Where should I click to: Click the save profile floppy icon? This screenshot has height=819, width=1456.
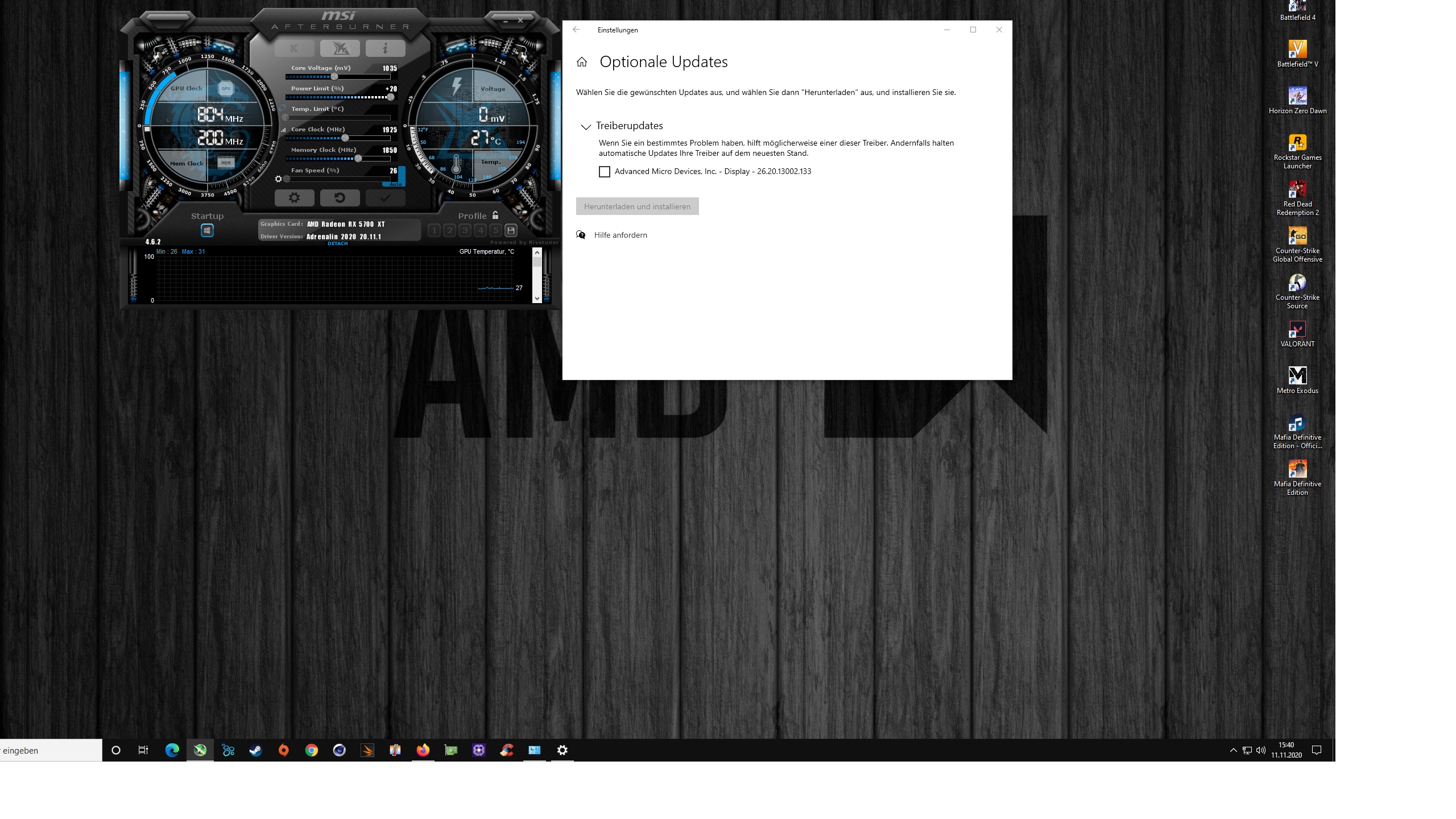[x=511, y=230]
